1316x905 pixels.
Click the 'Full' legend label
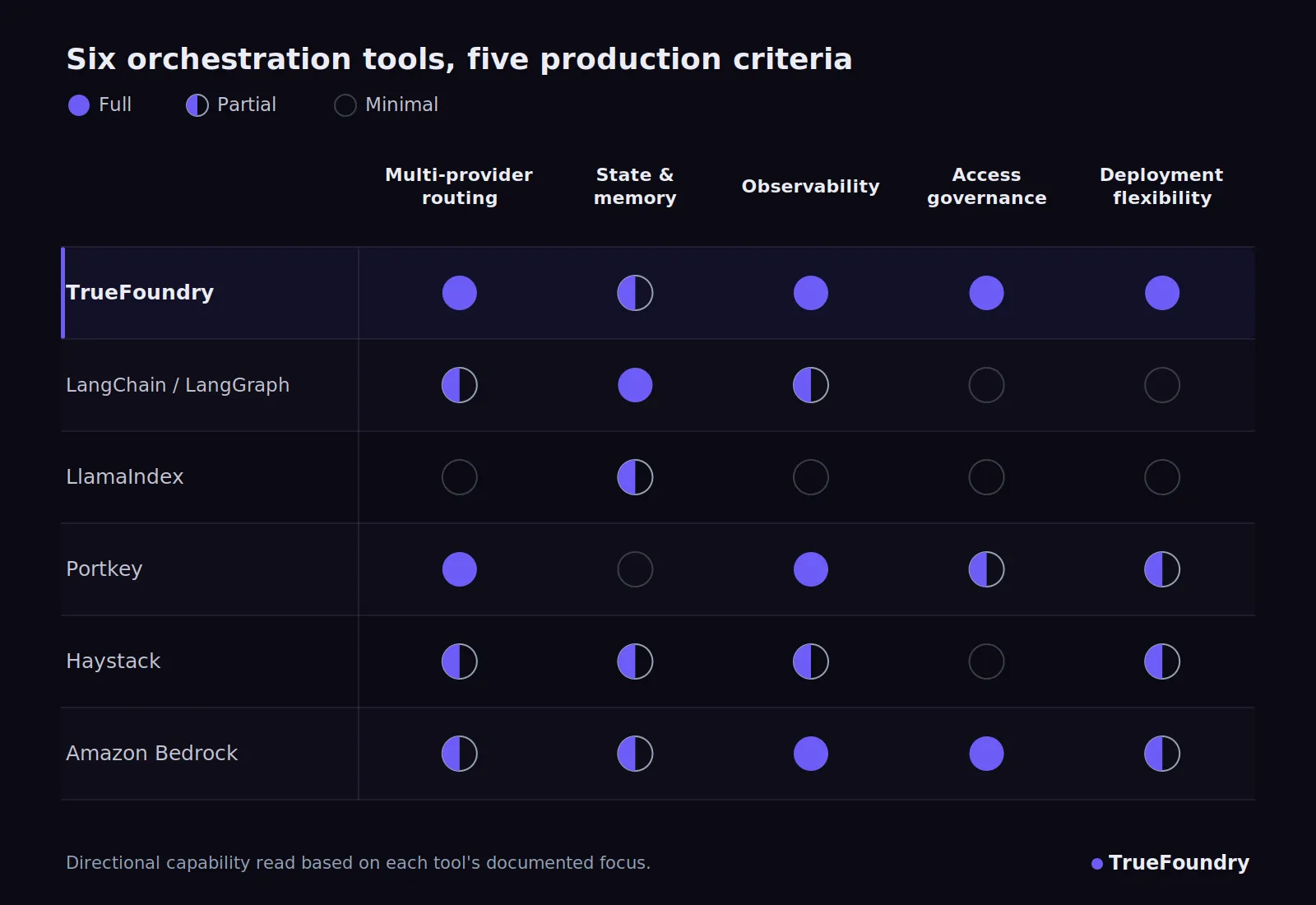(115, 104)
